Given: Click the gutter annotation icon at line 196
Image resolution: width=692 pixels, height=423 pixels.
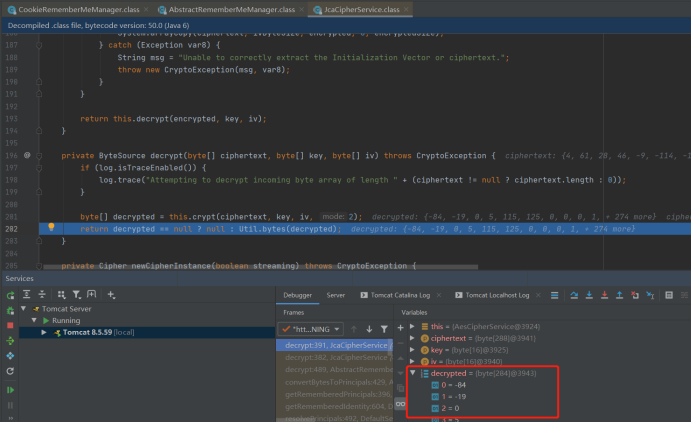Looking at the screenshot, I should tap(27, 155).
